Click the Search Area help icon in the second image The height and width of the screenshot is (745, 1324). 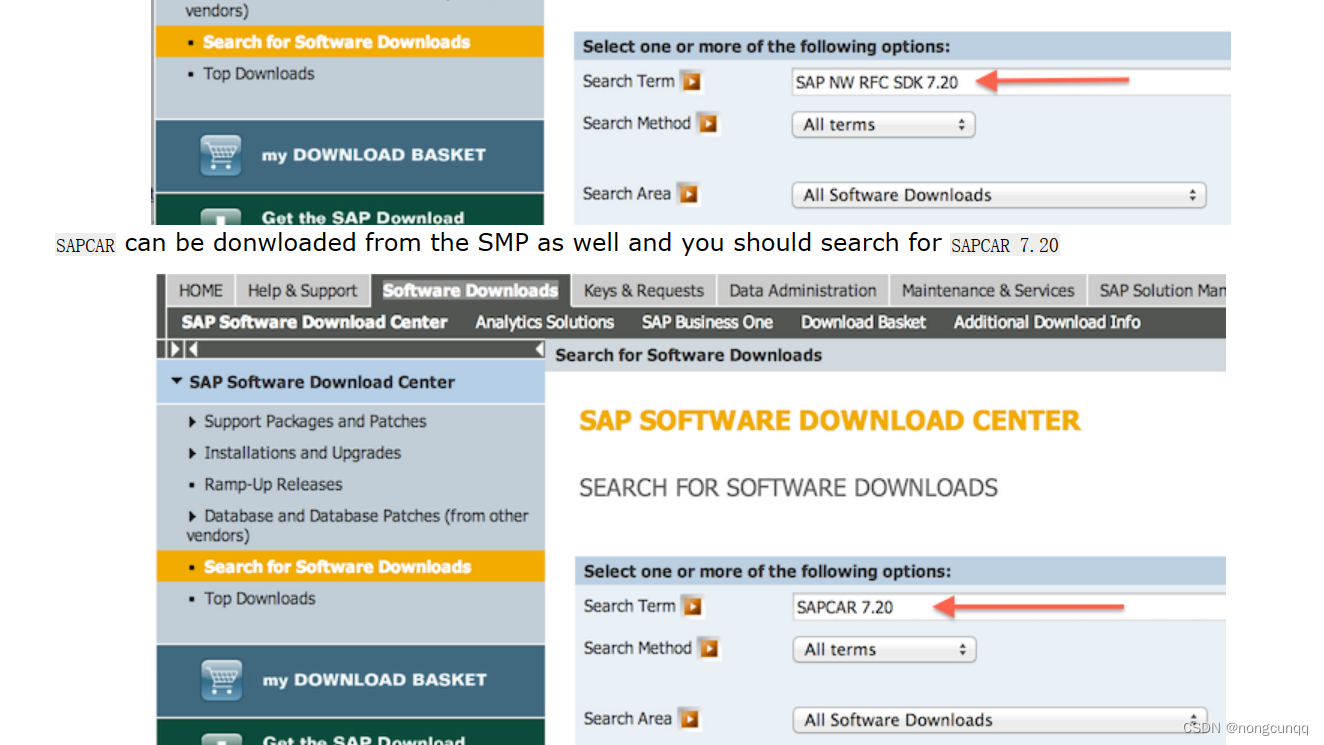click(688, 718)
